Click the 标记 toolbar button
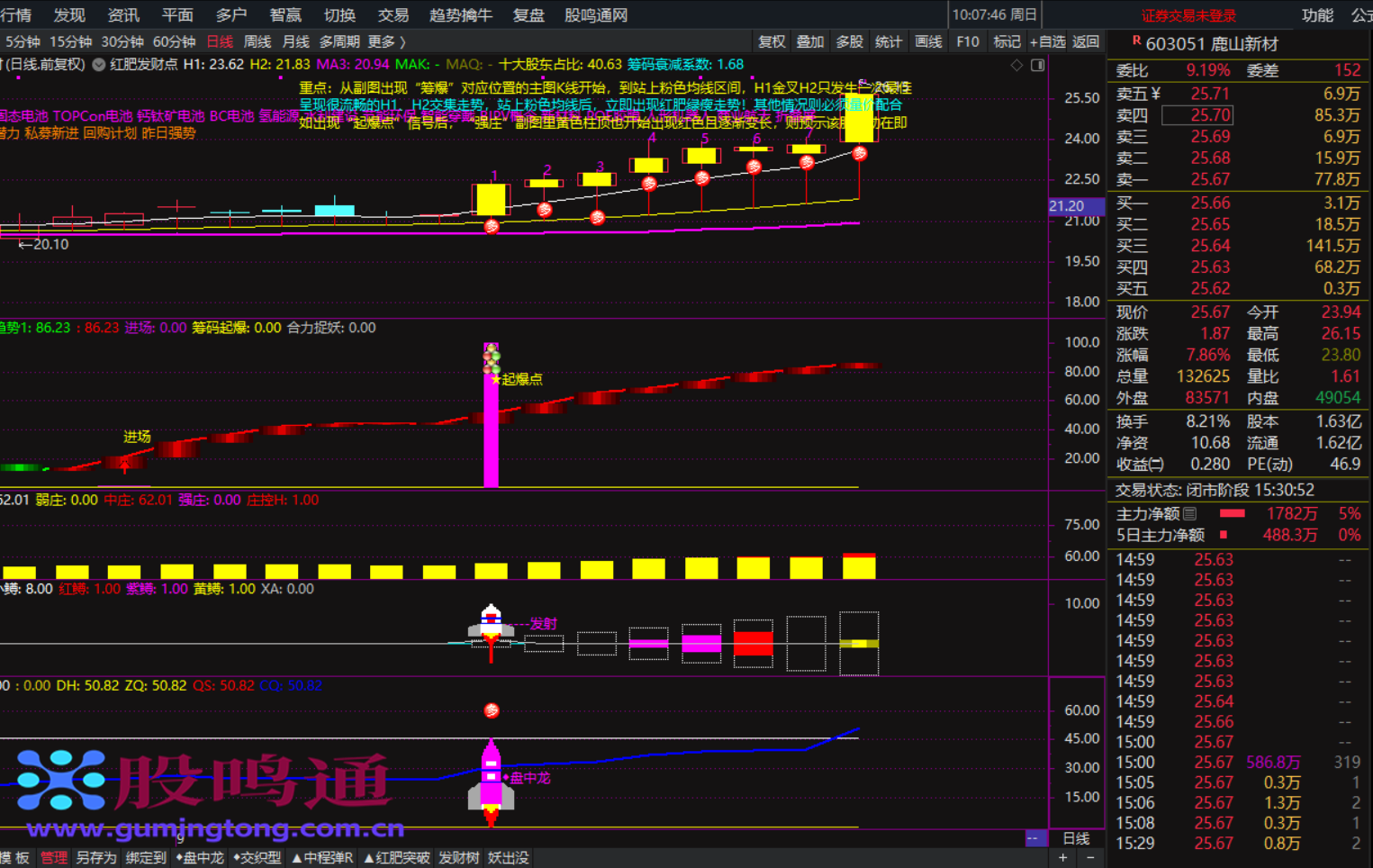The image size is (1373, 868). click(1007, 41)
